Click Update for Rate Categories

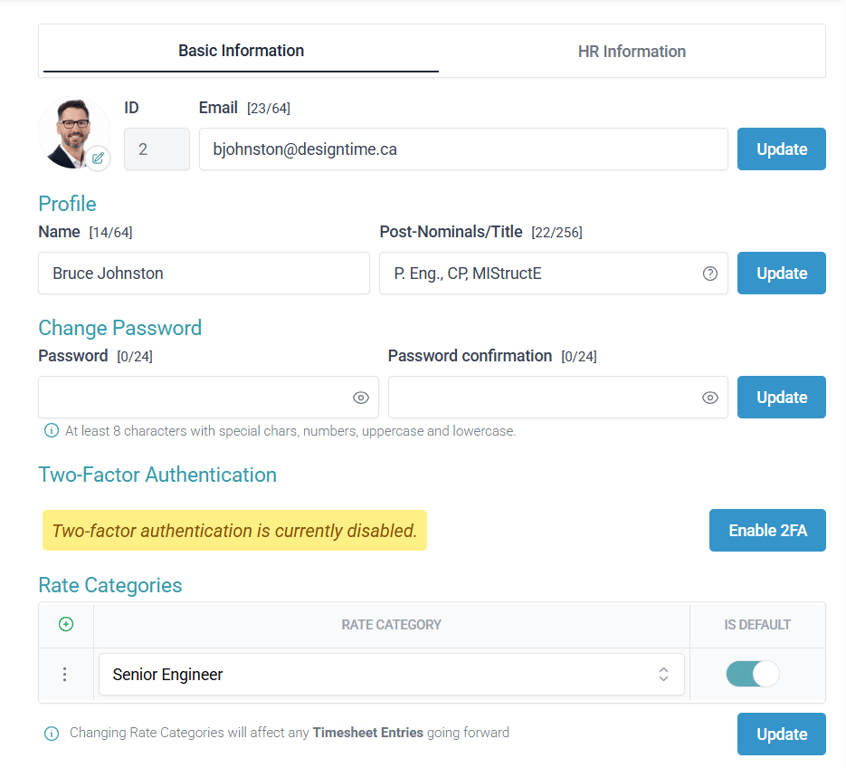(781, 734)
